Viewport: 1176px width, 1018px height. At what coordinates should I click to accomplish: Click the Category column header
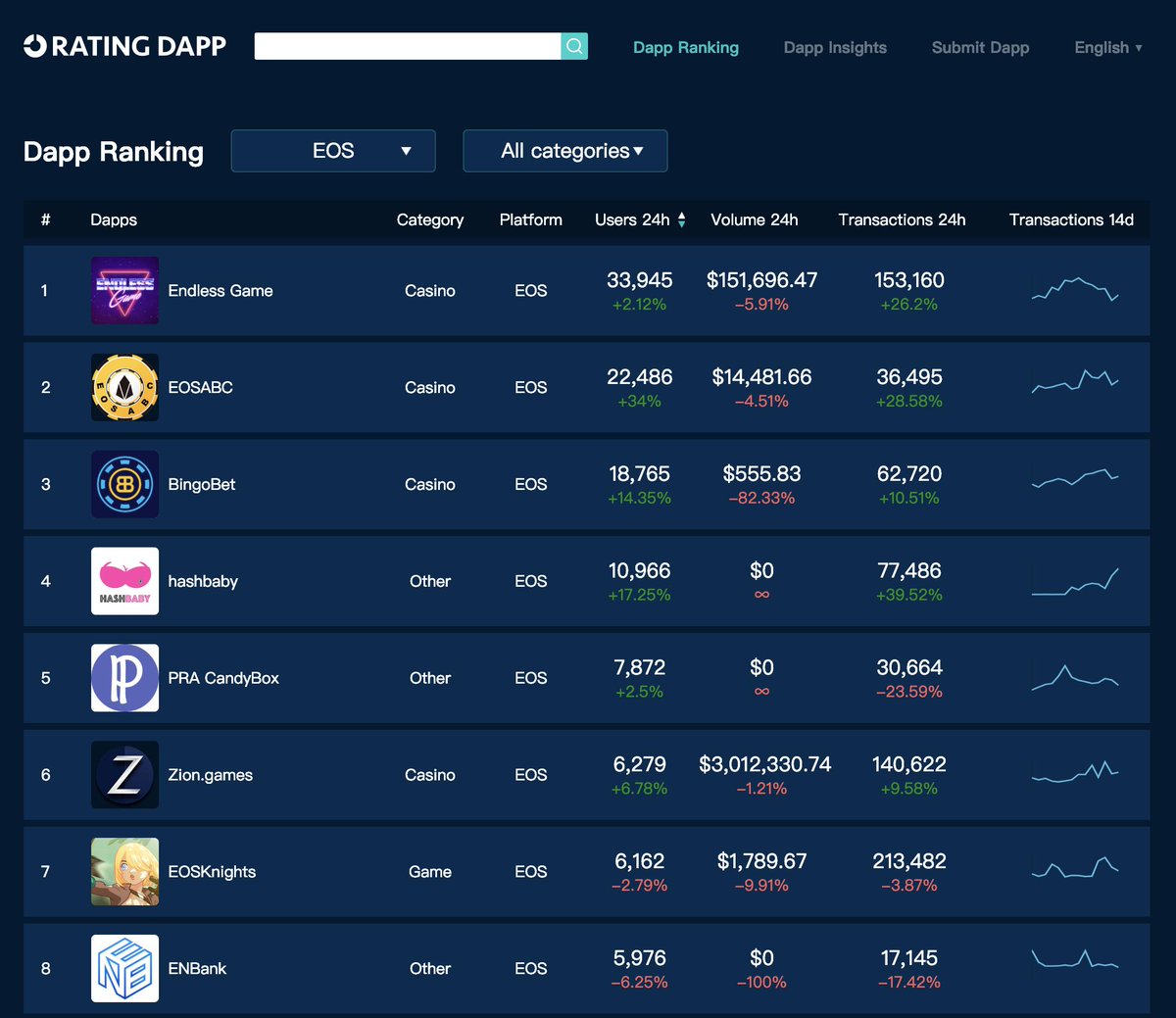click(x=430, y=220)
